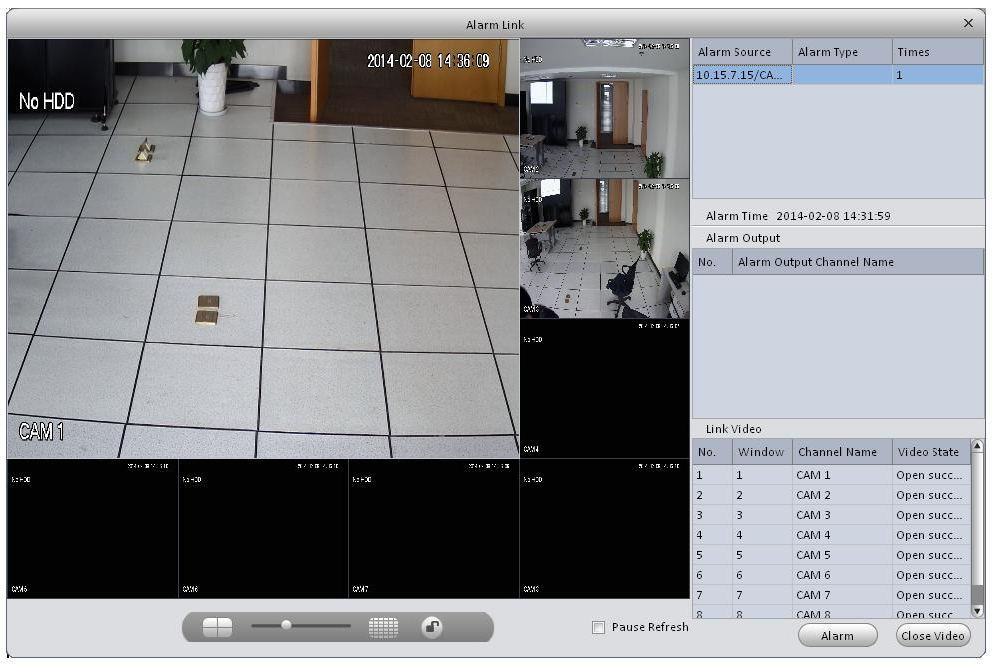Image resolution: width=992 pixels, height=667 pixels.
Task: Sort by the Alarm Type column header
Action: (x=842, y=52)
